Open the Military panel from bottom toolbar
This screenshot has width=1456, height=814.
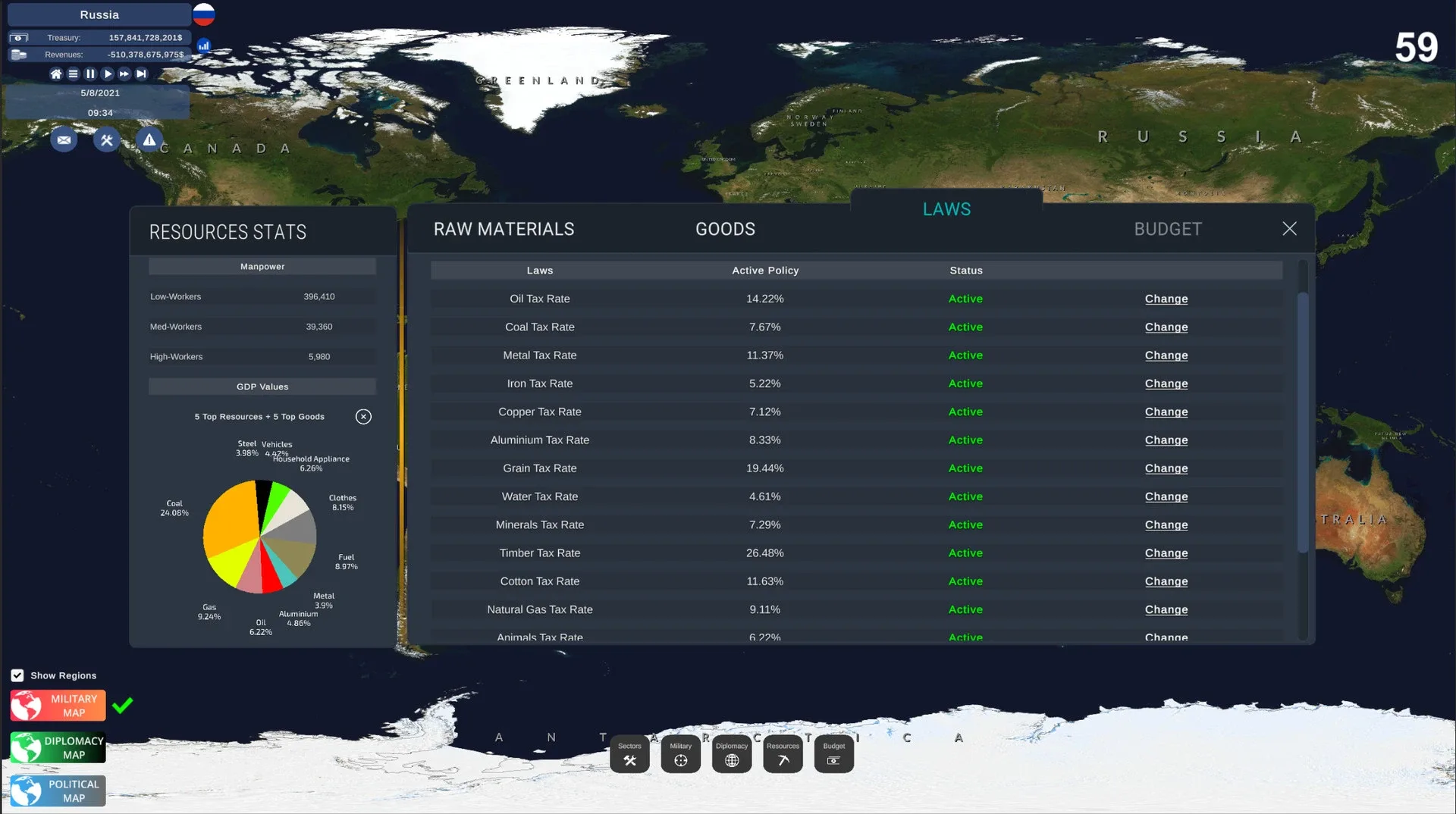[680, 754]
